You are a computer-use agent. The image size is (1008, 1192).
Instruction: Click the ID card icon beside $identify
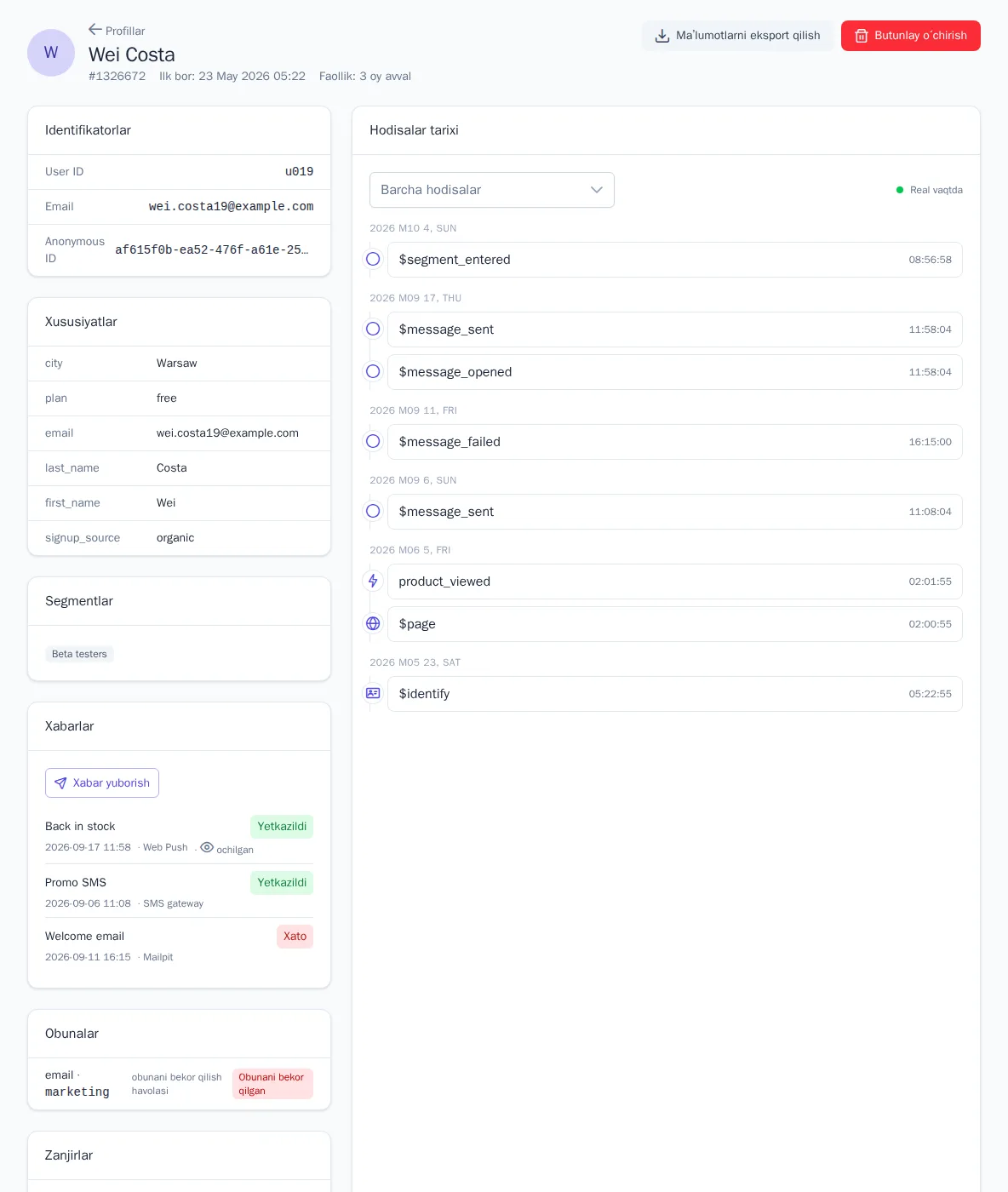tap(373, 693)
